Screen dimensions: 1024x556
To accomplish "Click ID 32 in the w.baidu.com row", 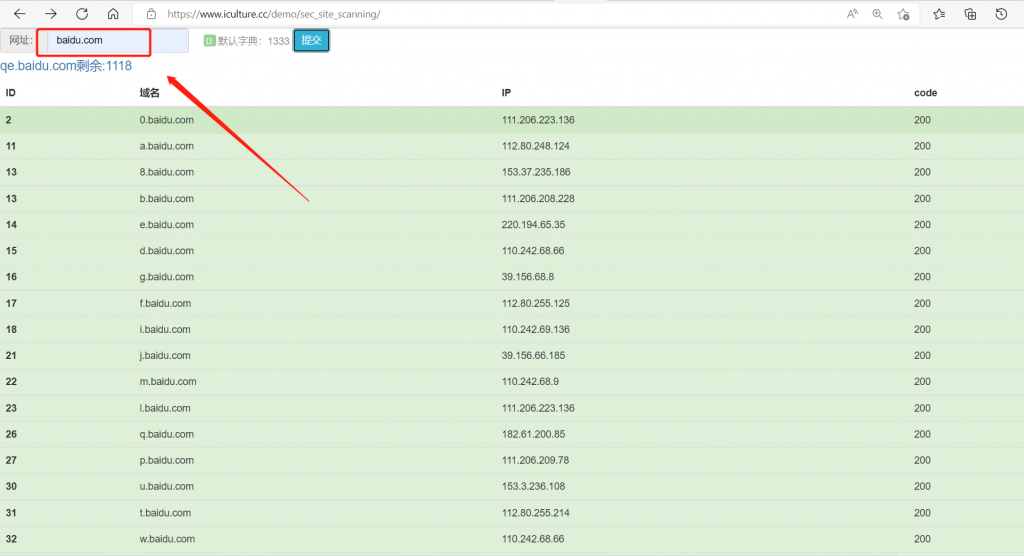I will click(11, 539).
